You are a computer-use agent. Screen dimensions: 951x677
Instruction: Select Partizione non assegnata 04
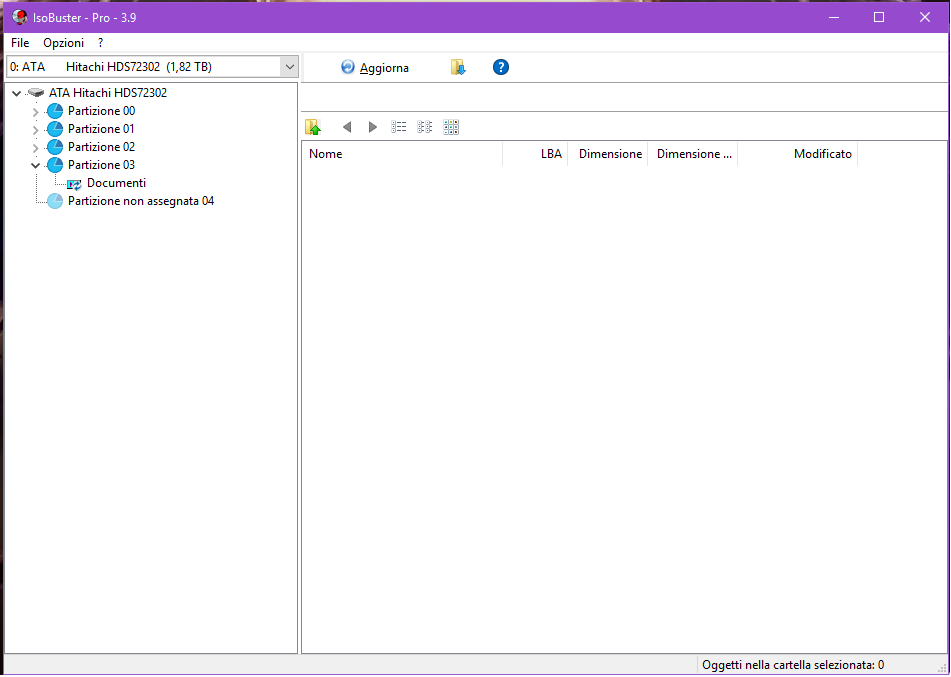click(x=140, y=201)
